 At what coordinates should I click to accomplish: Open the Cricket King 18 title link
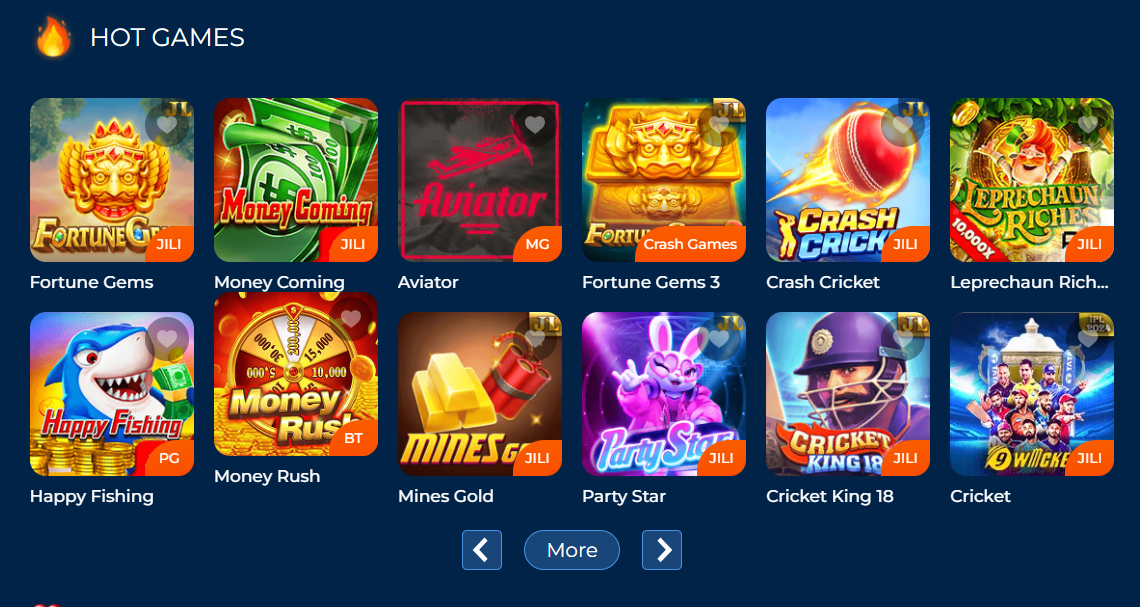pos(830,497)
